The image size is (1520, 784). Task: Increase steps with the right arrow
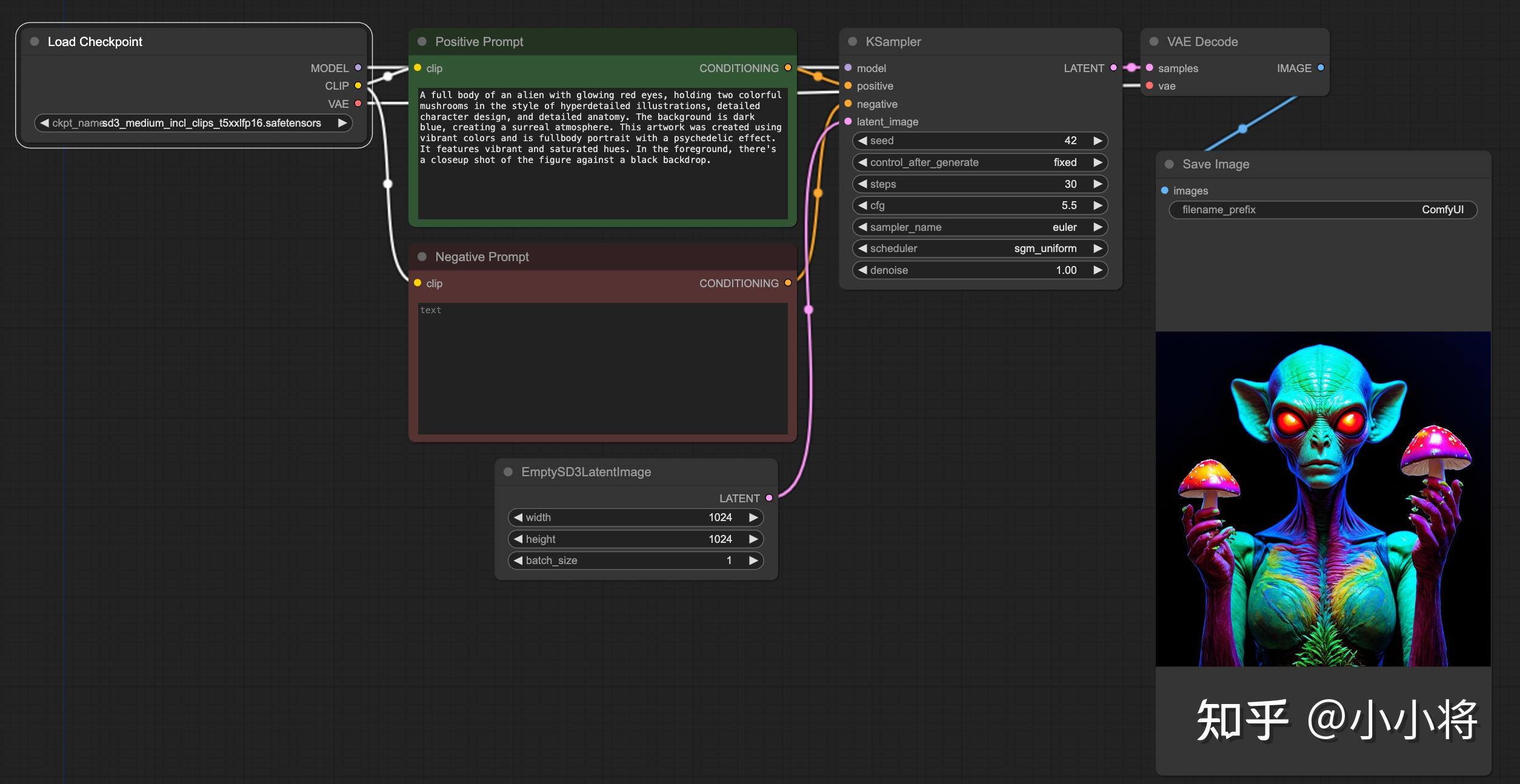[1098, 184]
